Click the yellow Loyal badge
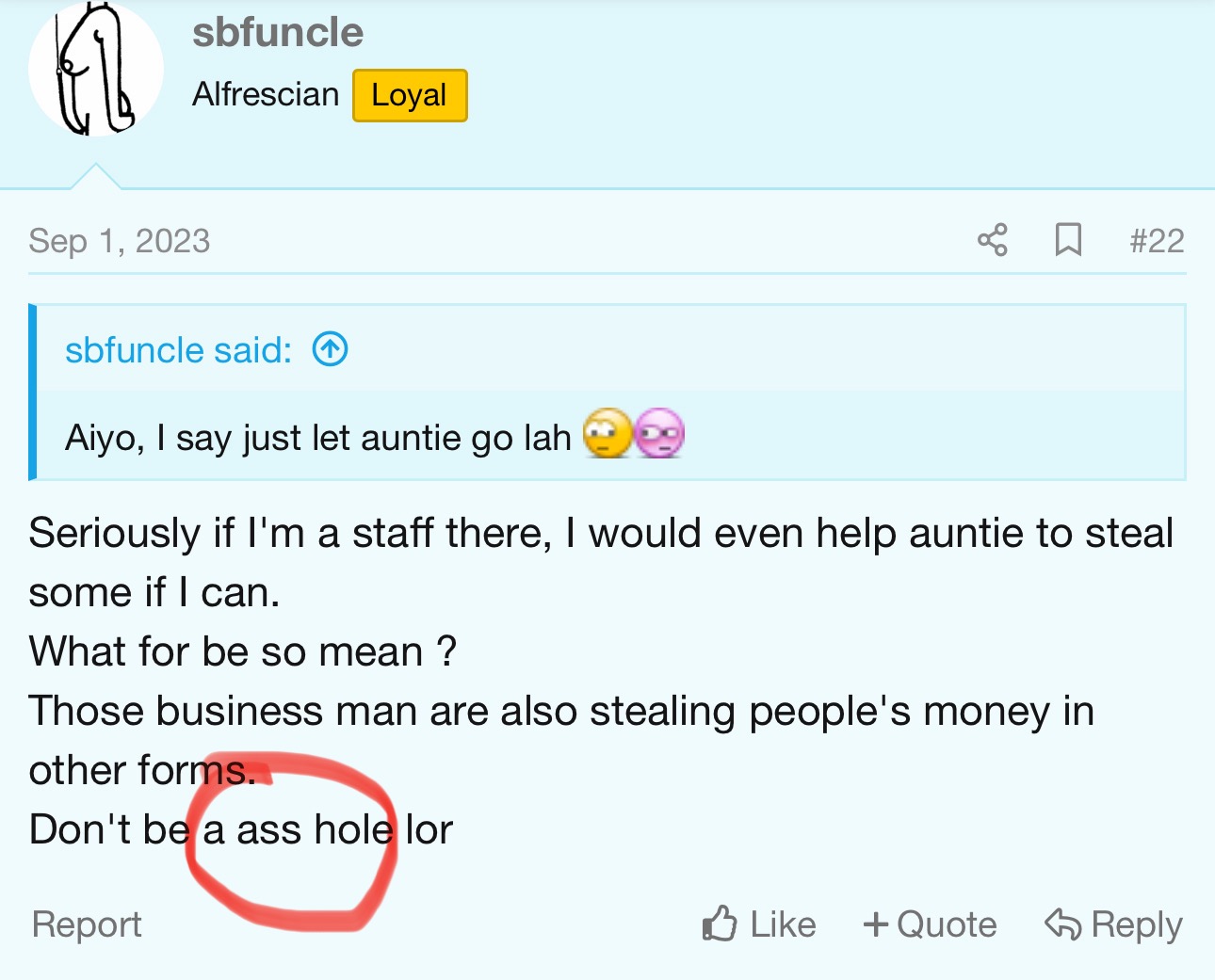Screen dimensions: 1215x980 coord(410,95)
